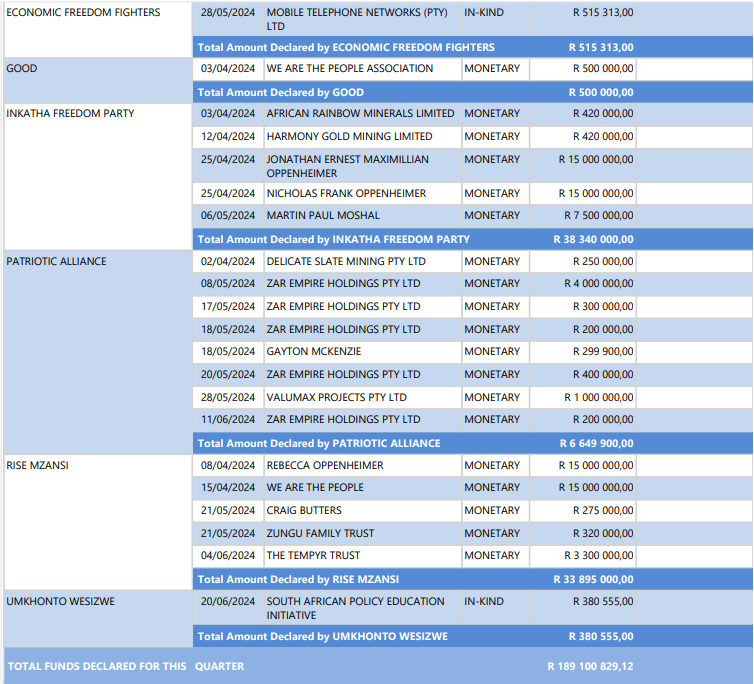
Task: Click the date 20/05/2024
Action: click(227, 374)
